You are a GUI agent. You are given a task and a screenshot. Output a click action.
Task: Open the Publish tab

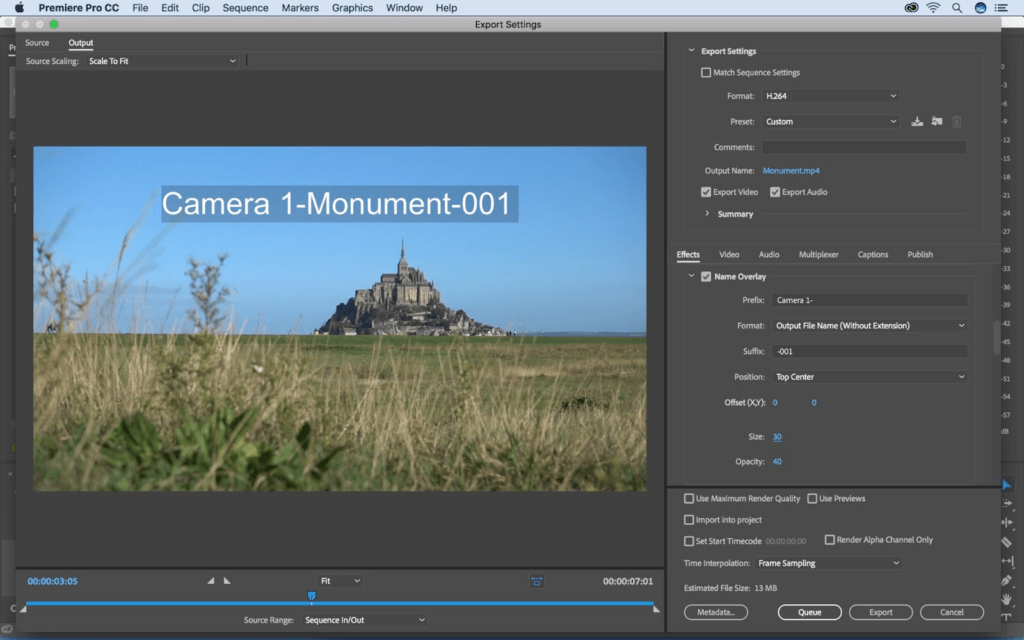pos(920,255)
